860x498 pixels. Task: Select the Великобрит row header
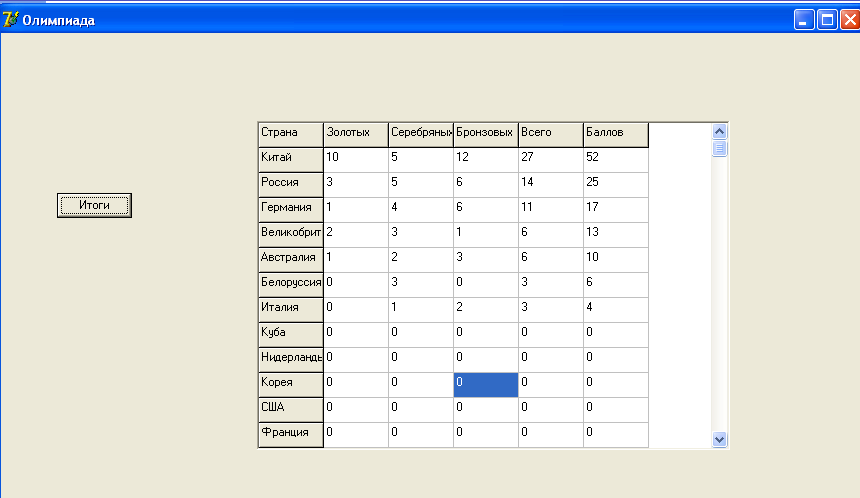291,235
